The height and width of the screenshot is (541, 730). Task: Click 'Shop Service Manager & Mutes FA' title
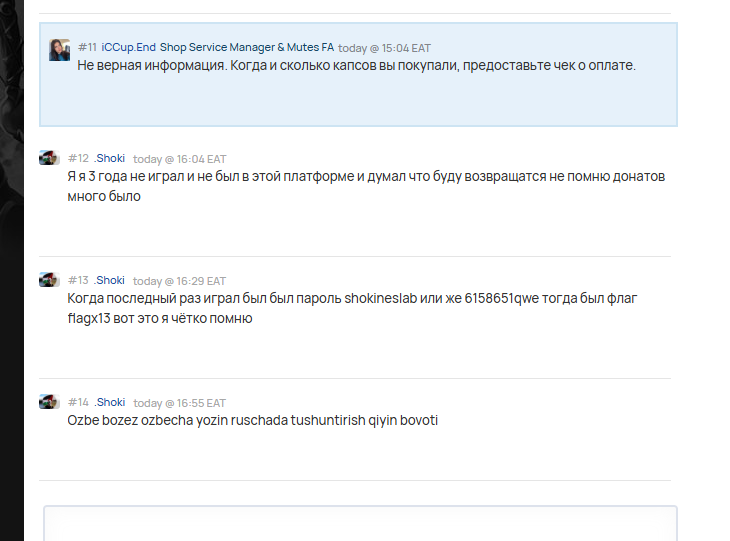tap(247, 47)
